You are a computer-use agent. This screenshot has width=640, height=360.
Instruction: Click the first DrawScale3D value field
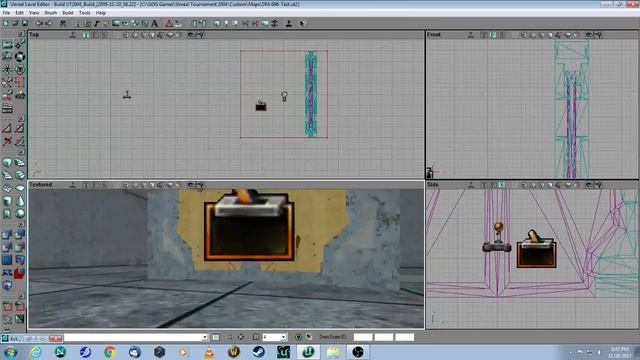click(x=363, y=337)
